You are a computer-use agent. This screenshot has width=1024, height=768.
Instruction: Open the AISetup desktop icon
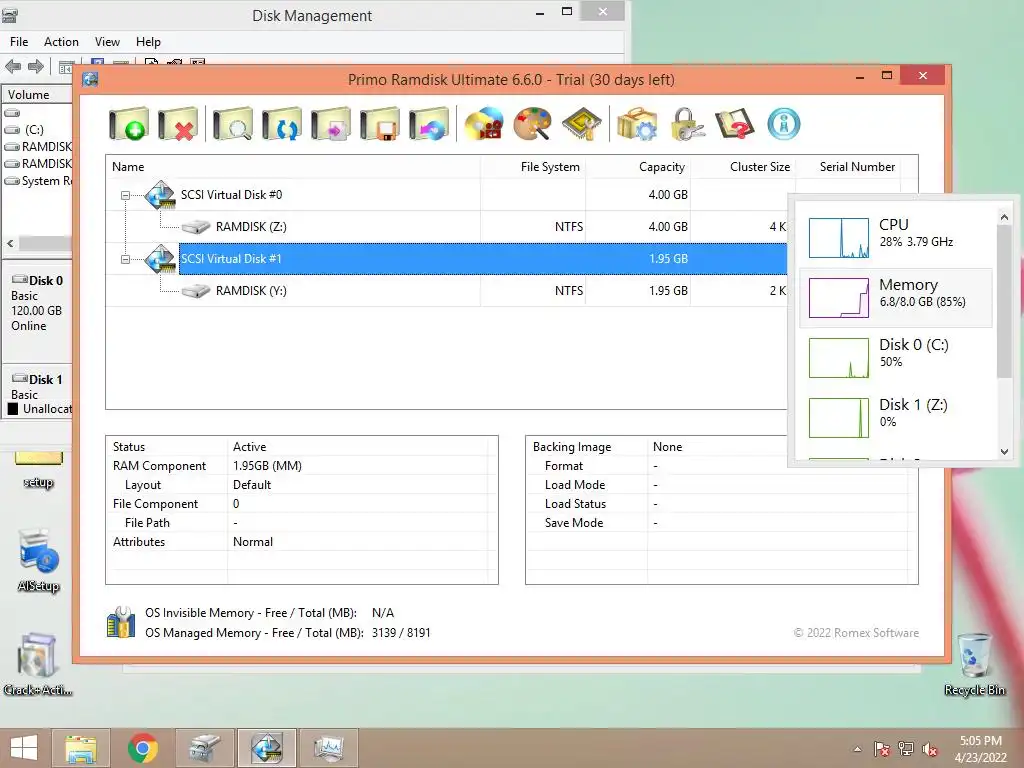tap(39, 560)
